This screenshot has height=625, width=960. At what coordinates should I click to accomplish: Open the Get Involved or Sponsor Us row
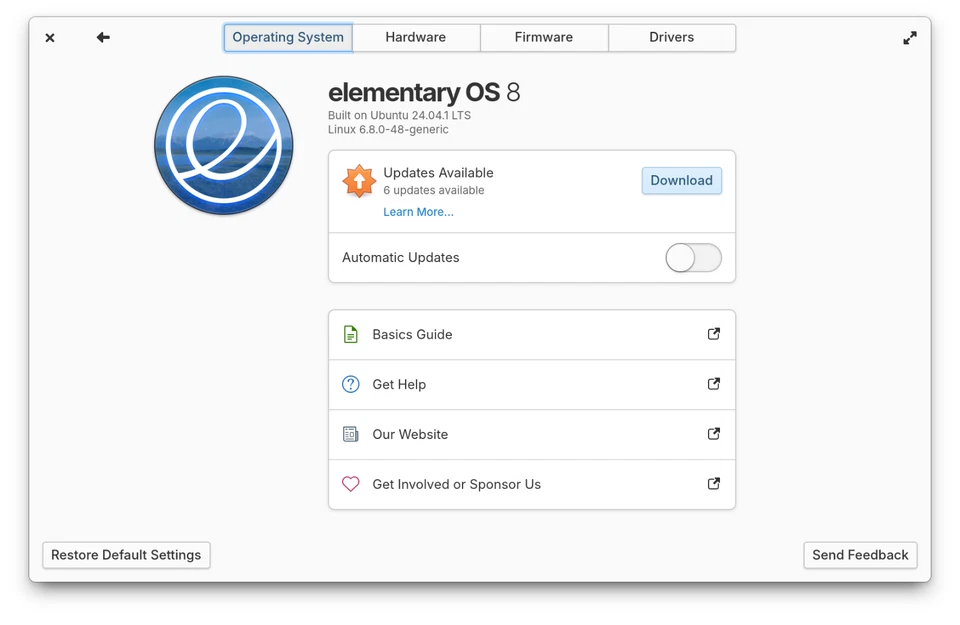click(x=531, y=484)
